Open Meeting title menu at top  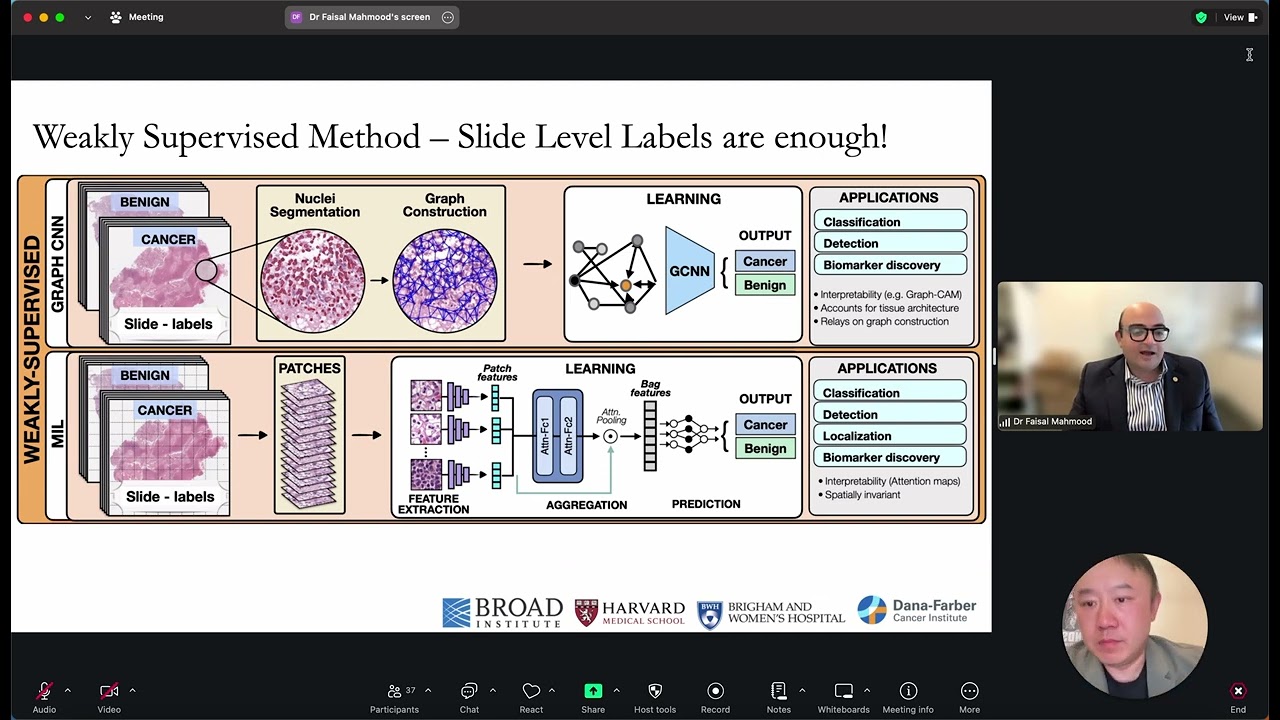(x=137, y=17)
